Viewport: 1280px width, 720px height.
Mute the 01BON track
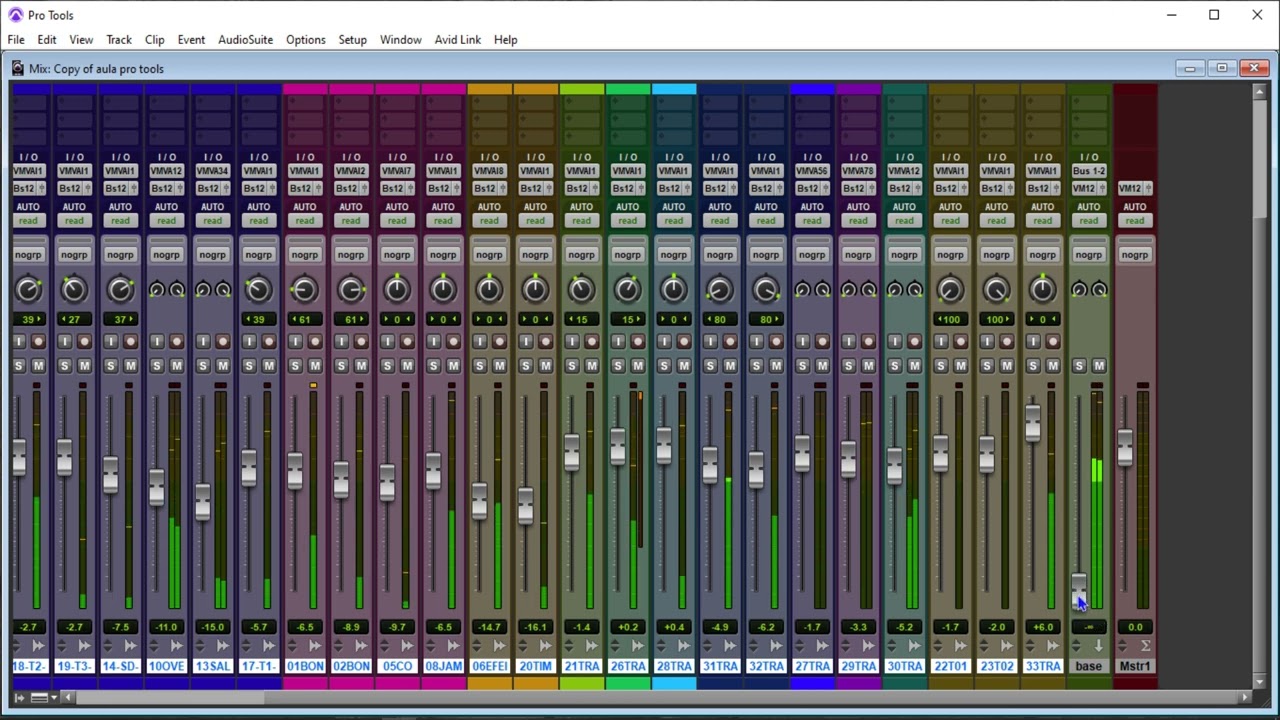315,366
